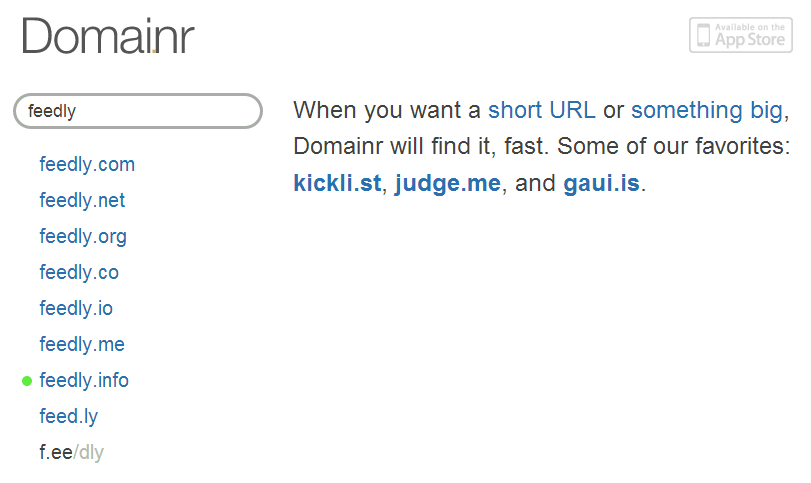Follow the 'short URL' link
Image resolution: width=811 pixels, height=483 pixels.
click(x=542, y=110)
